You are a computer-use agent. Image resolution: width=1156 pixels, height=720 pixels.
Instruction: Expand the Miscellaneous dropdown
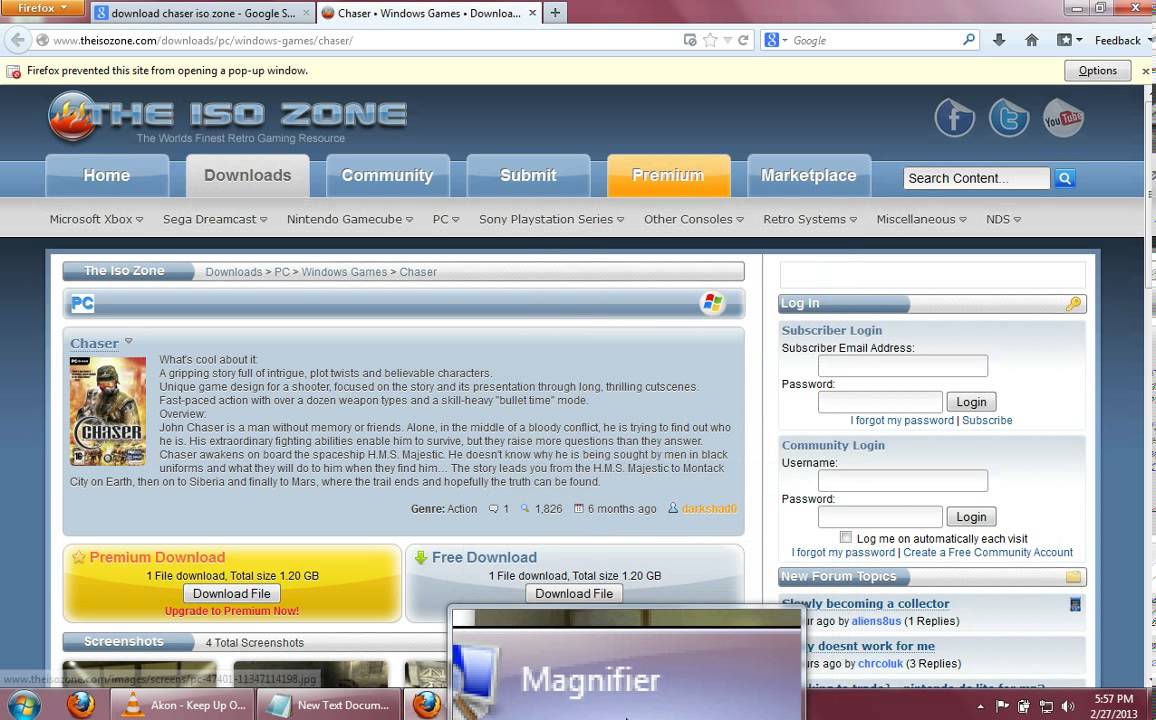click(x=922, y=219)
